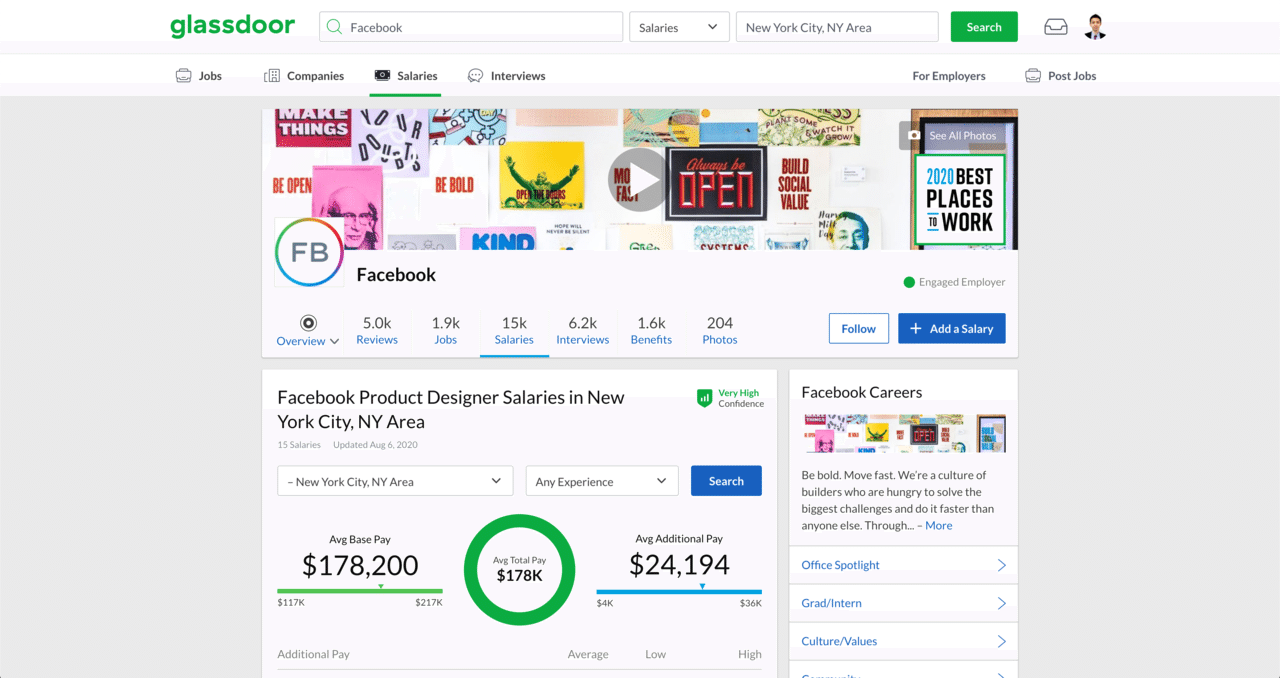Click the Office Spotlight link
The height and width of the screenshot is (678, 1280).
coord(840,565)
